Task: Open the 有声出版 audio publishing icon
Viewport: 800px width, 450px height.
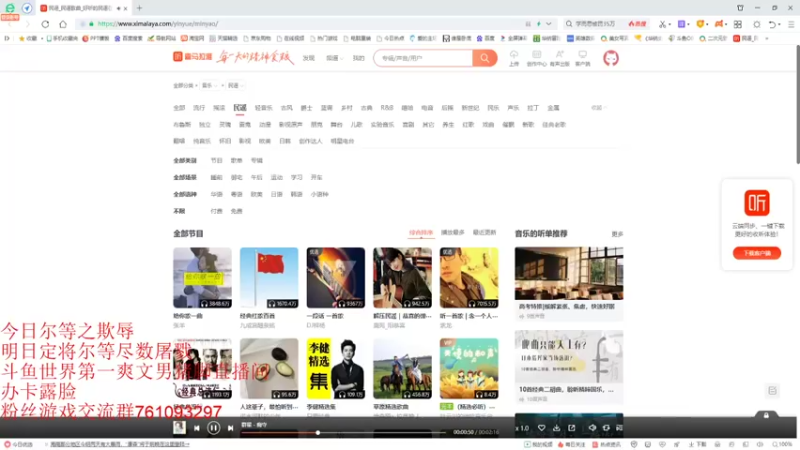Action: [x=560, y=58]
